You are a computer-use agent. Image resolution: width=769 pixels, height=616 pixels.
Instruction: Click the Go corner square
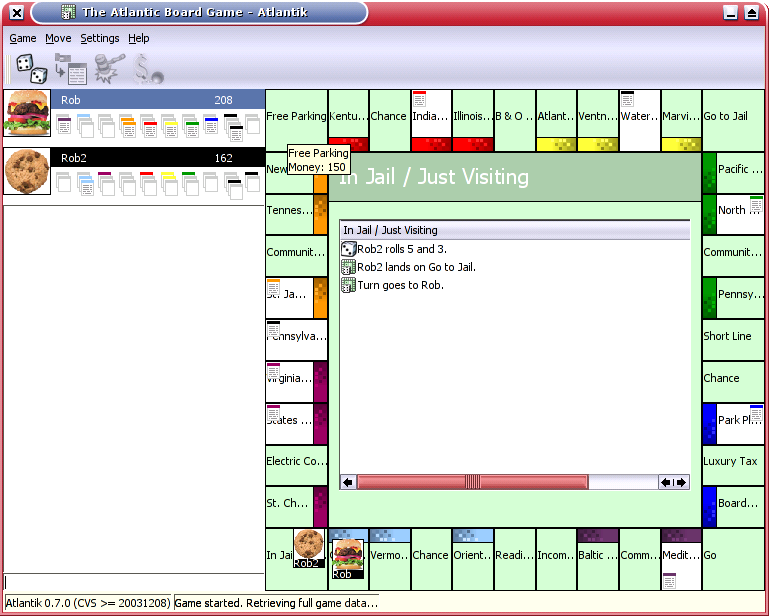733,559
